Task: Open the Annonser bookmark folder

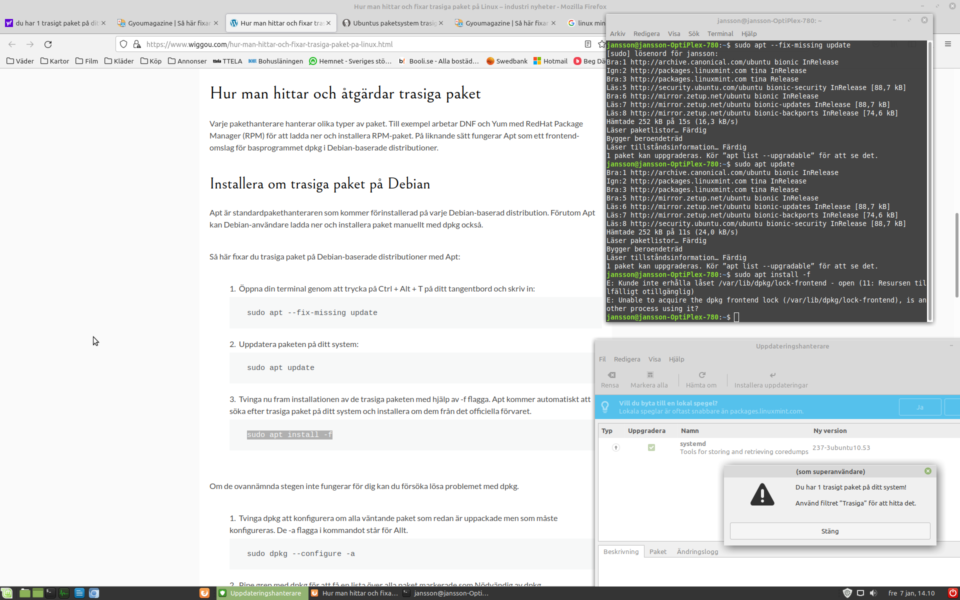Action: click(187, 61)
